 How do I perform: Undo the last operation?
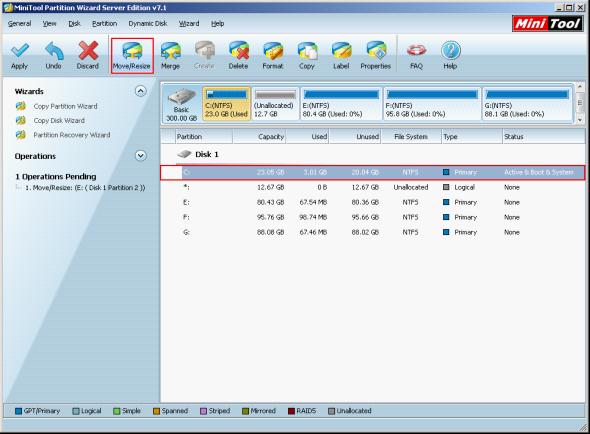(53, 55)
